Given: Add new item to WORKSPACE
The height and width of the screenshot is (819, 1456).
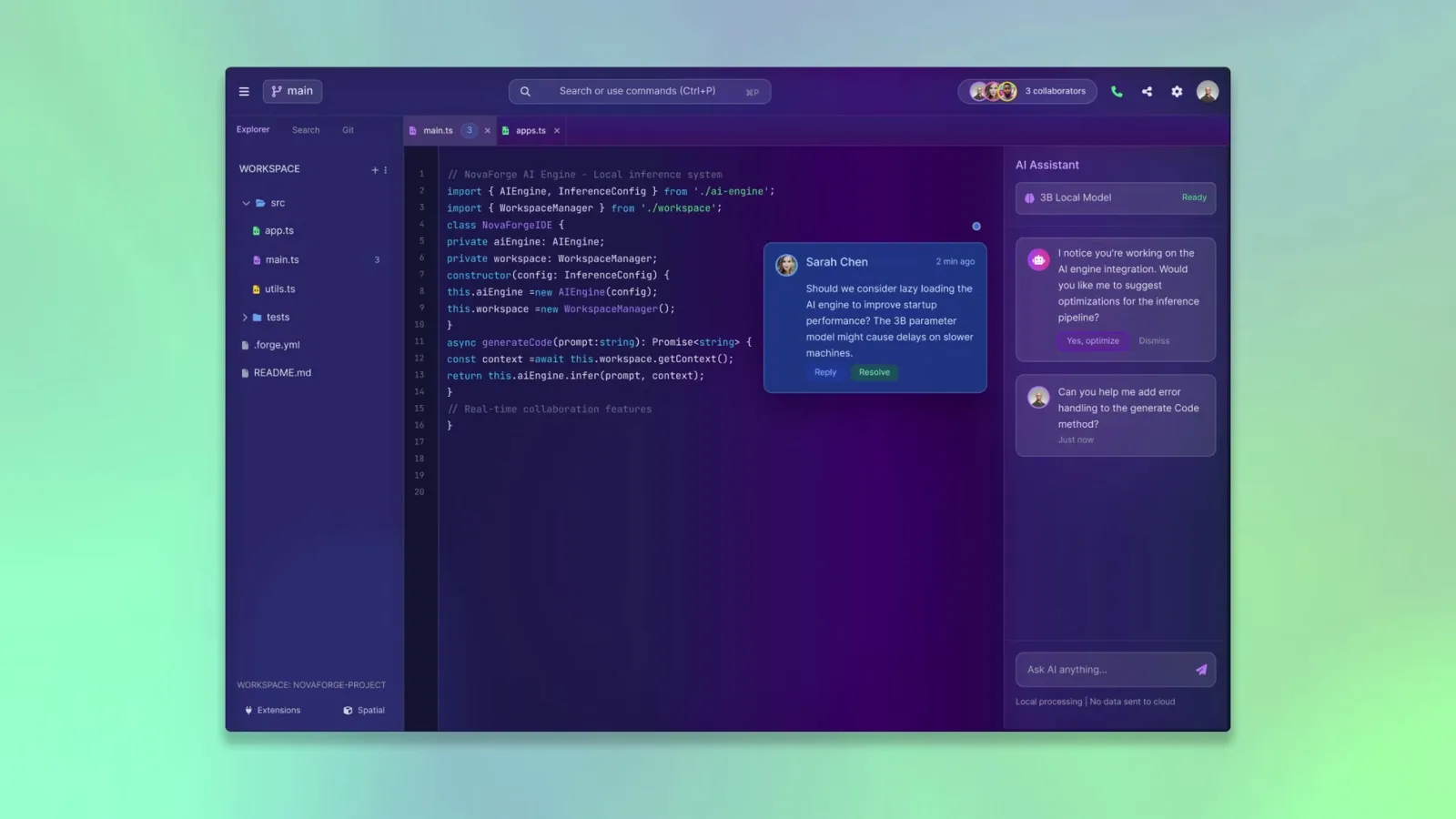Looking at the screenshot, I should (x=375, y=169).
